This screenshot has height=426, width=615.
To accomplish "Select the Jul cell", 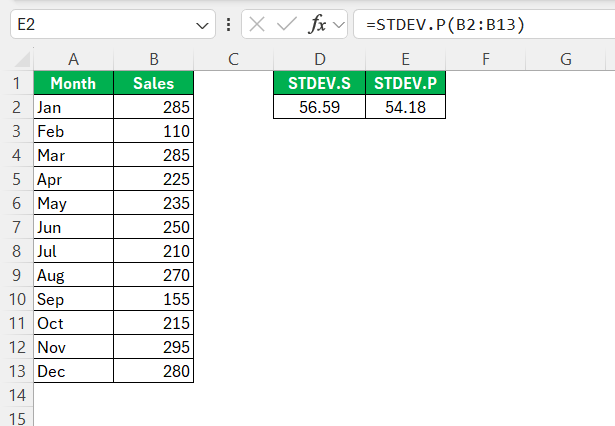I will click(x=73, y=251).
